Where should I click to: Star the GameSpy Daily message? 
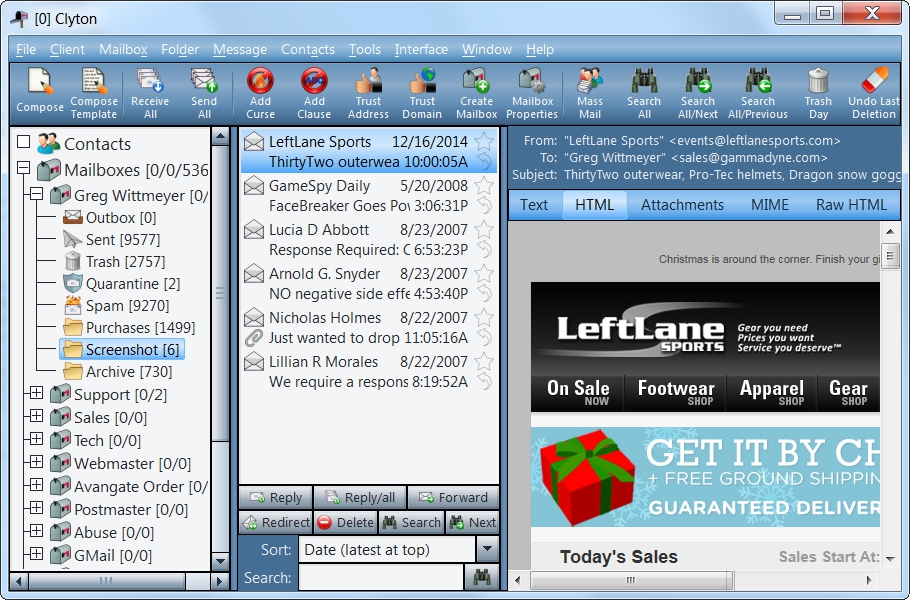484,185
